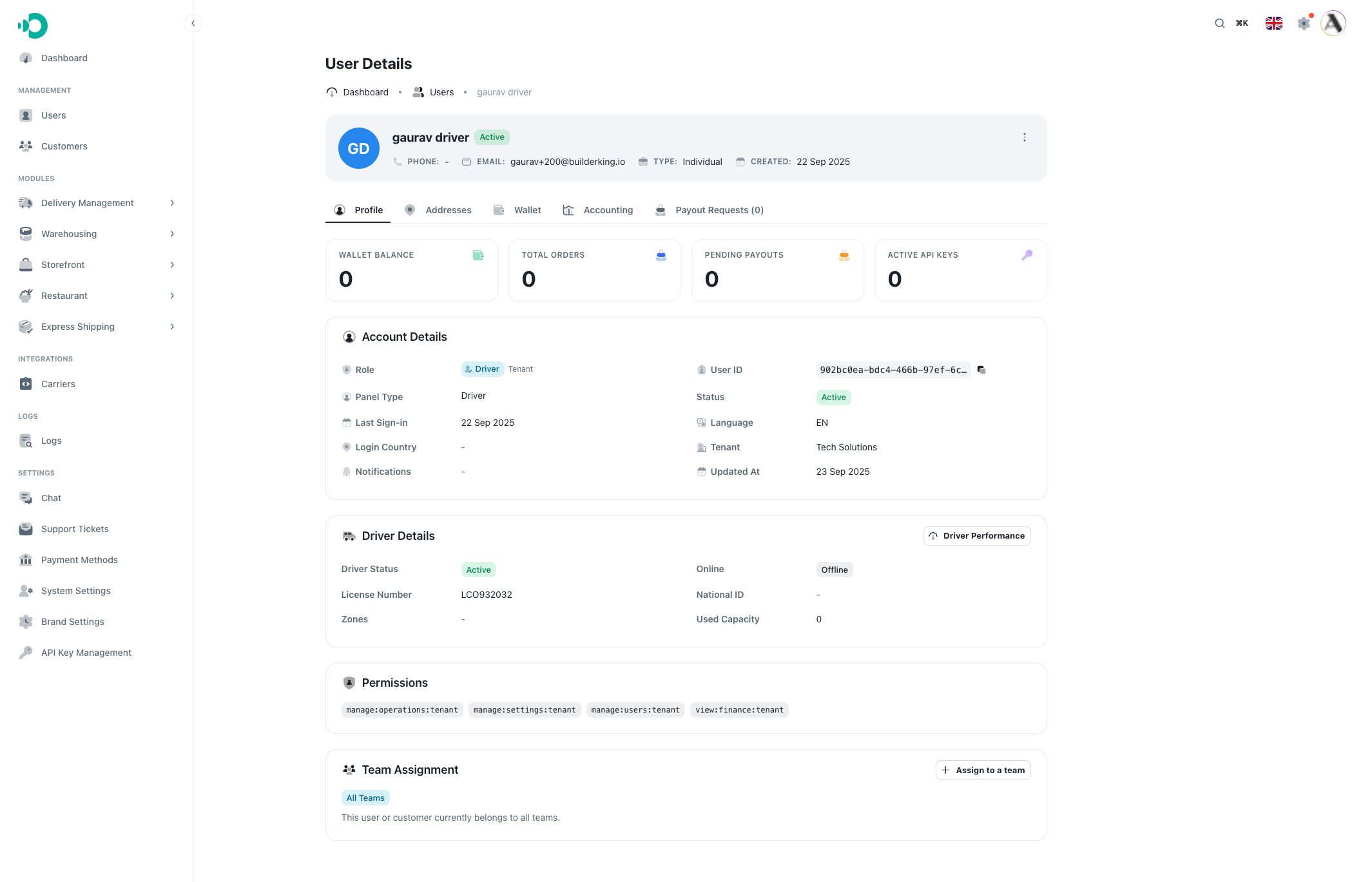
Task: Expand Express Shipping submenu chevron
Action: [x=172, y=327]
